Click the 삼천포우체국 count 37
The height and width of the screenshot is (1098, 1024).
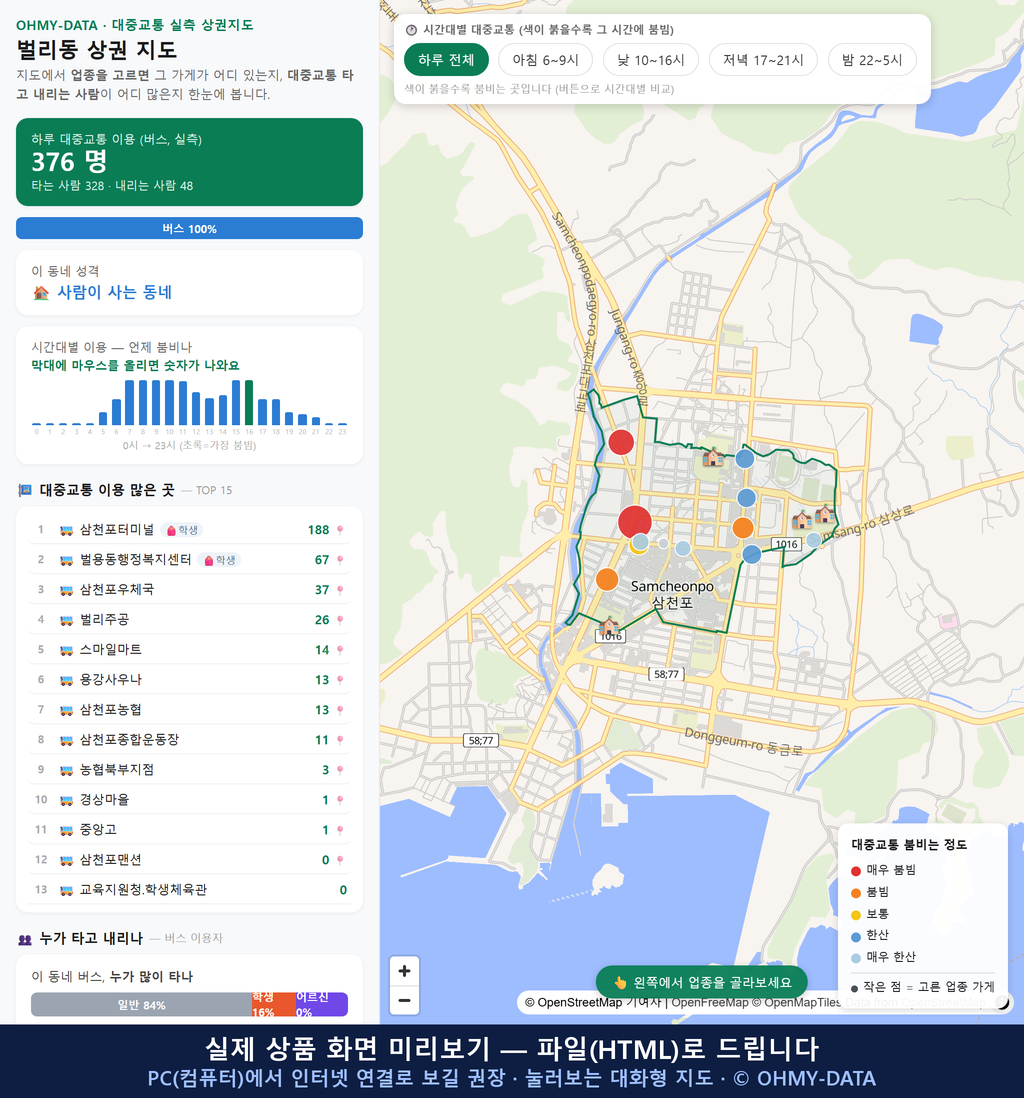pyautogui.click(x=321, y=590)
